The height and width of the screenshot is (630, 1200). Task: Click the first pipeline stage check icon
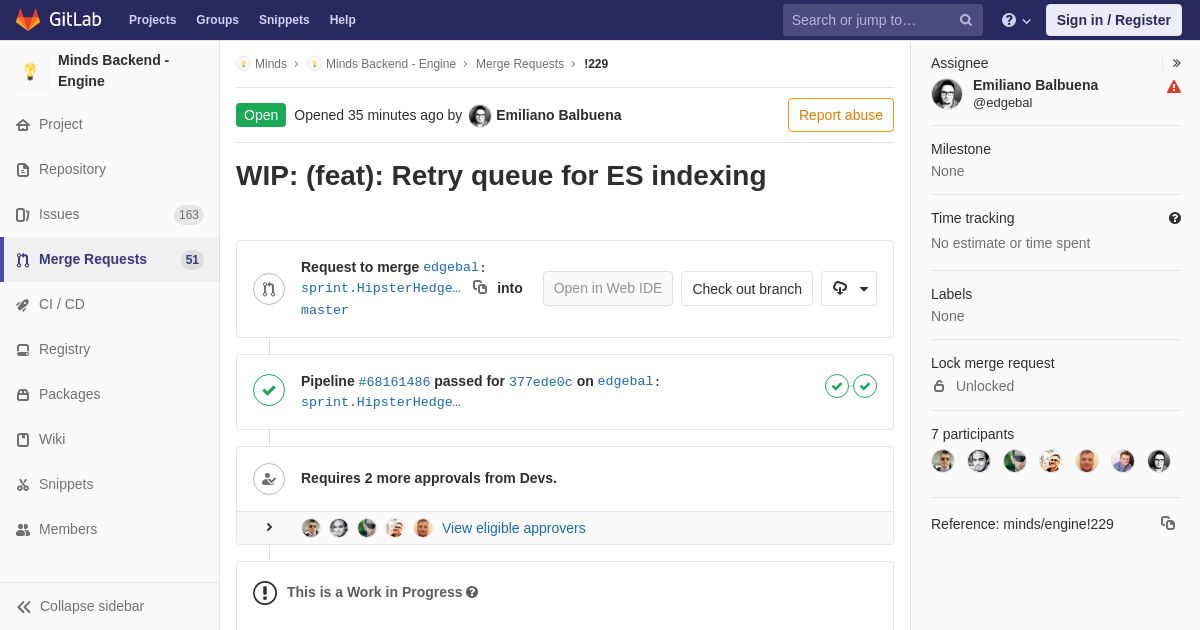tap(837, 386)
